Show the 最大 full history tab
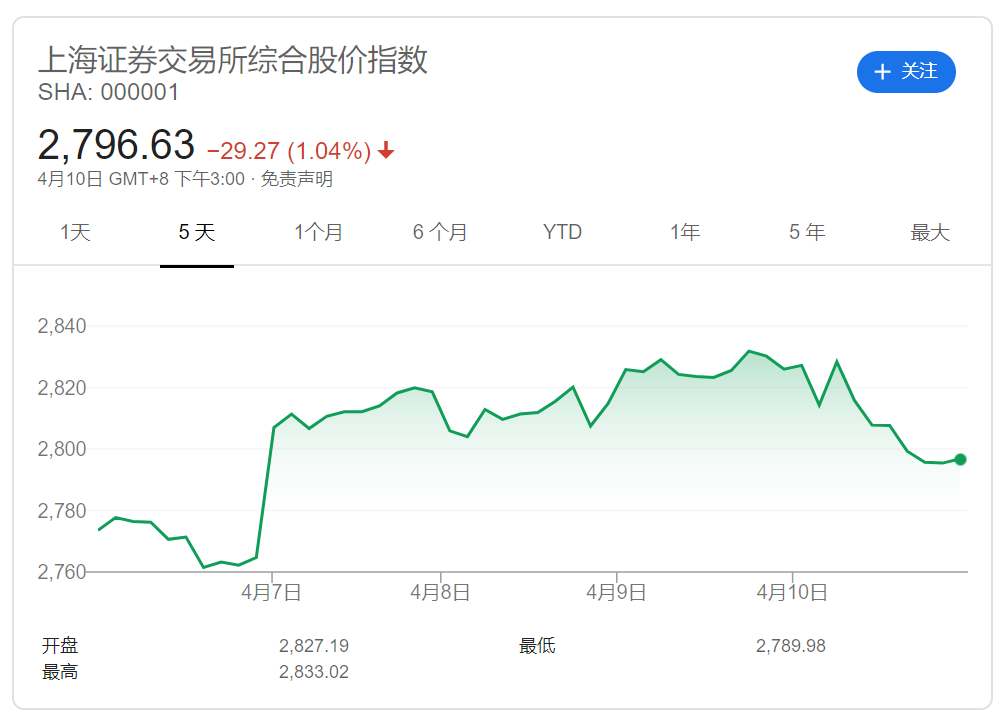 (929, 233)
